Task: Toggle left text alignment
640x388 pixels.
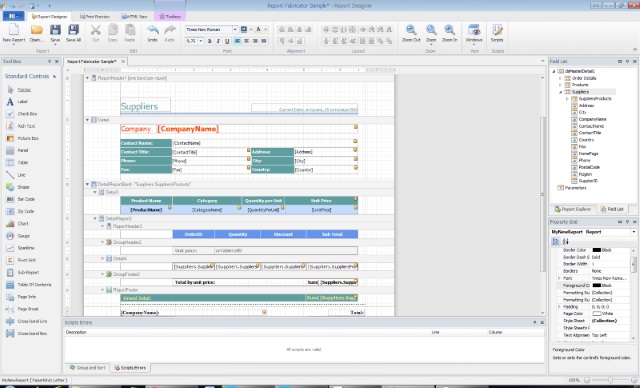Action: pos(237,41)
